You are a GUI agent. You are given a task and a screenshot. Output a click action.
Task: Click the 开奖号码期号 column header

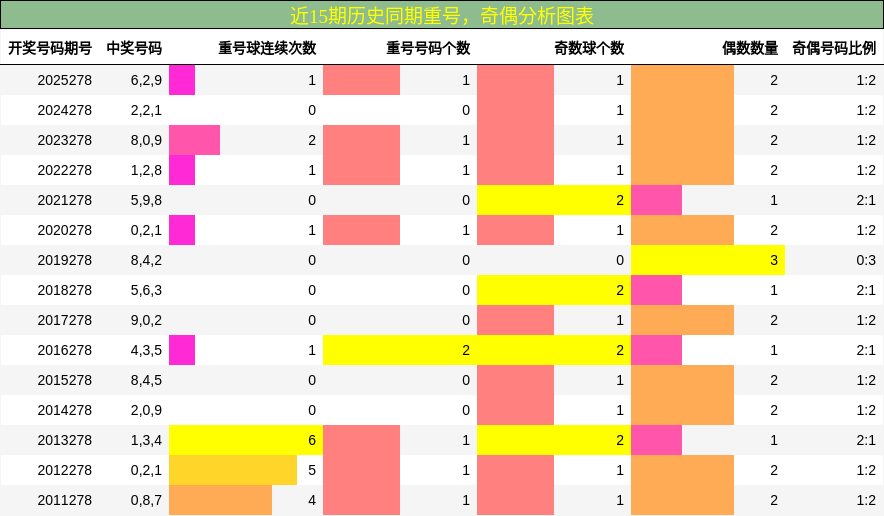tap(50, 48)
